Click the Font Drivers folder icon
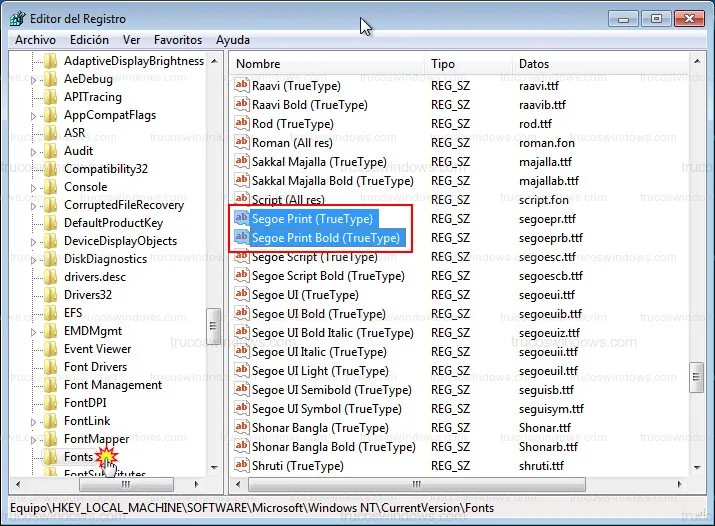715x526 pixels. (51, 367)
